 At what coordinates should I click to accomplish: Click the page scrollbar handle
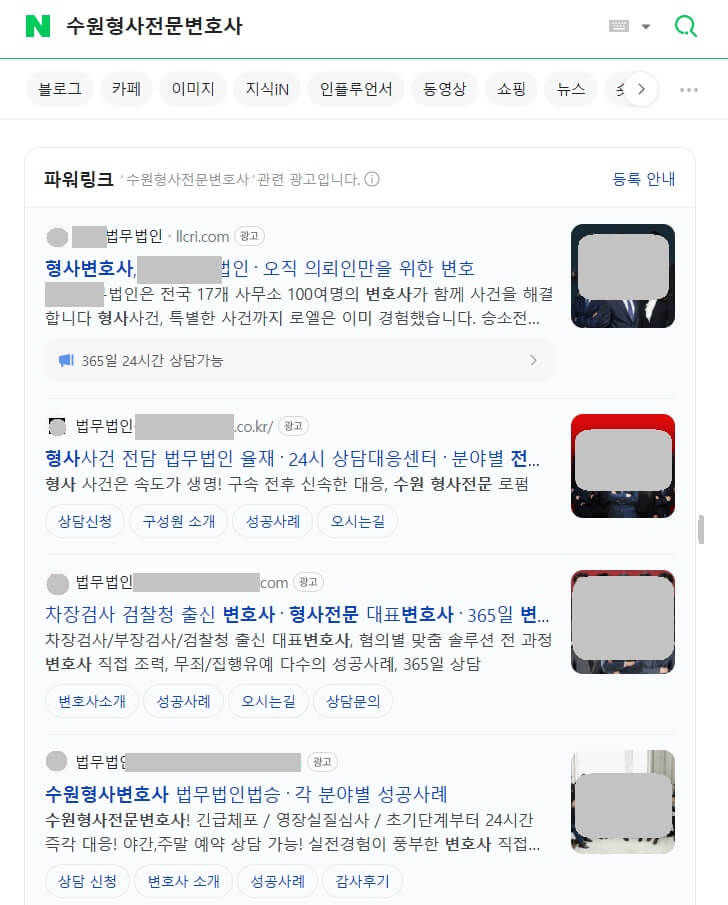coord(701,529)
